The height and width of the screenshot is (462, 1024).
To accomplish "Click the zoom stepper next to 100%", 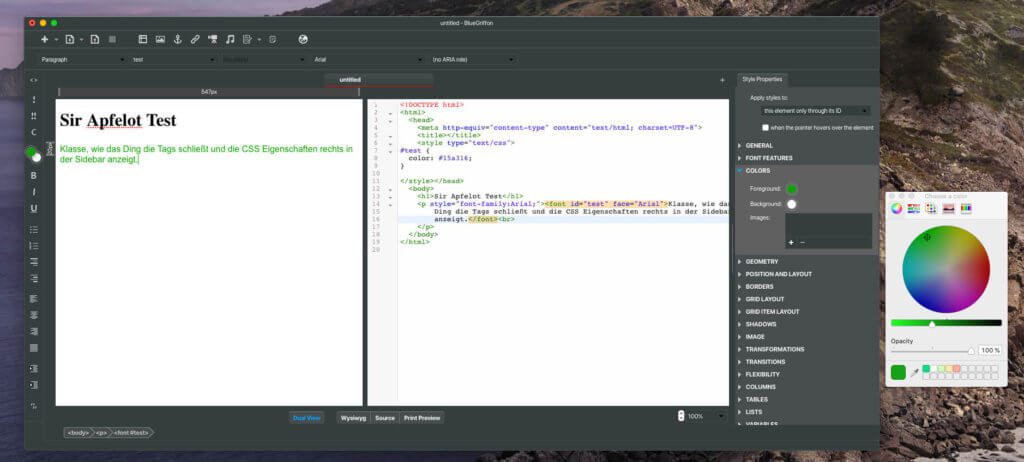I will (681, 416).
